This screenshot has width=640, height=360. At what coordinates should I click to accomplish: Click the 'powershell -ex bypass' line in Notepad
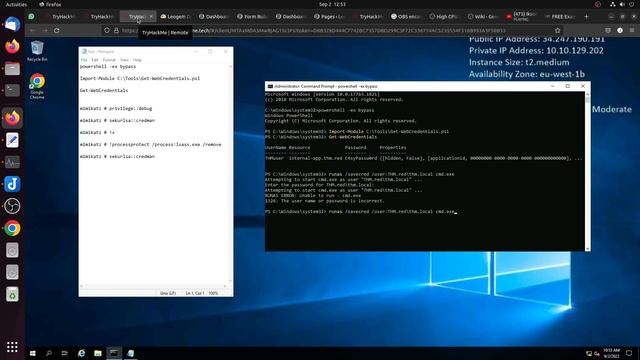(108, 67)
